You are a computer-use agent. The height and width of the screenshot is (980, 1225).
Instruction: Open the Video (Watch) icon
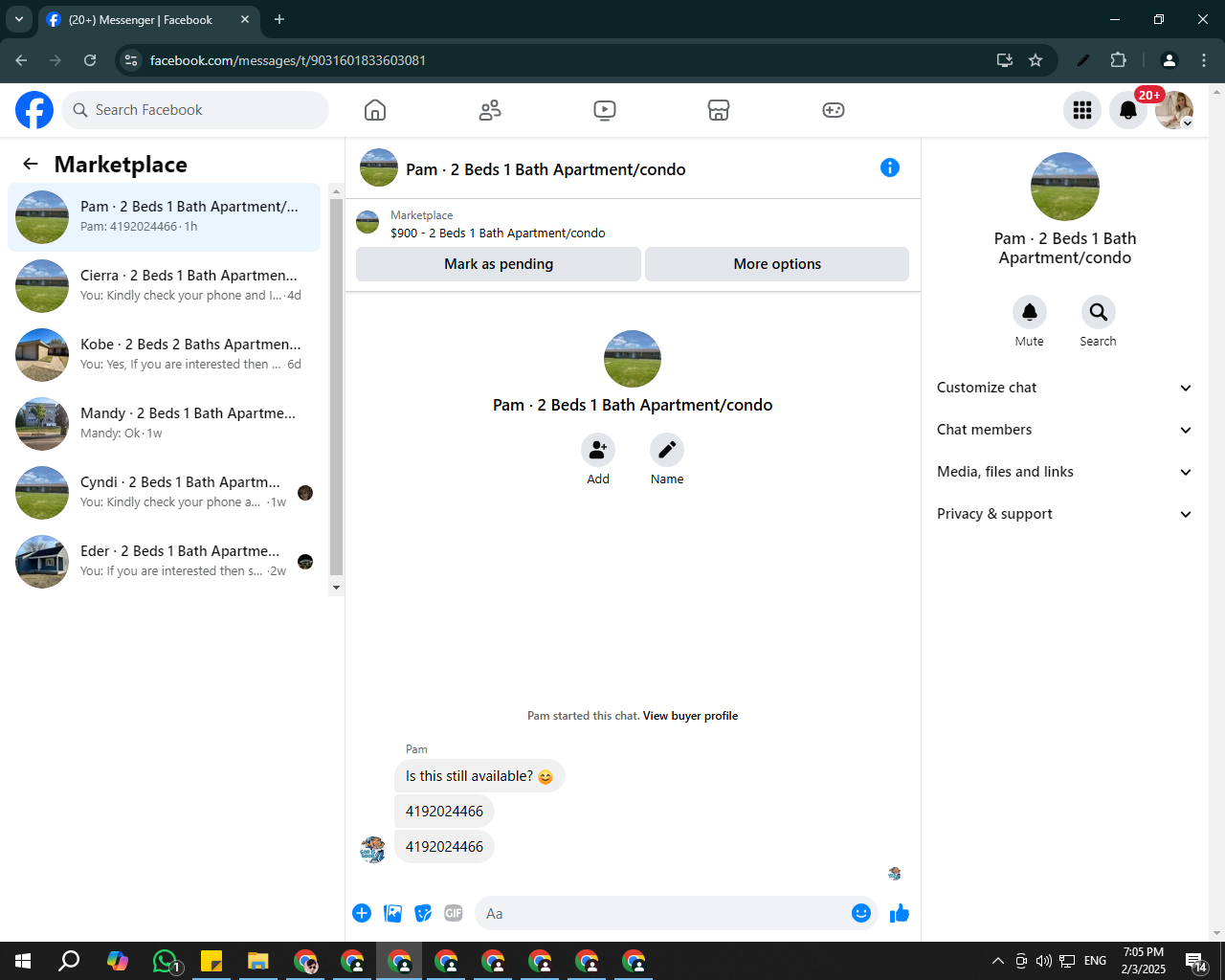[x=605, y=110]
